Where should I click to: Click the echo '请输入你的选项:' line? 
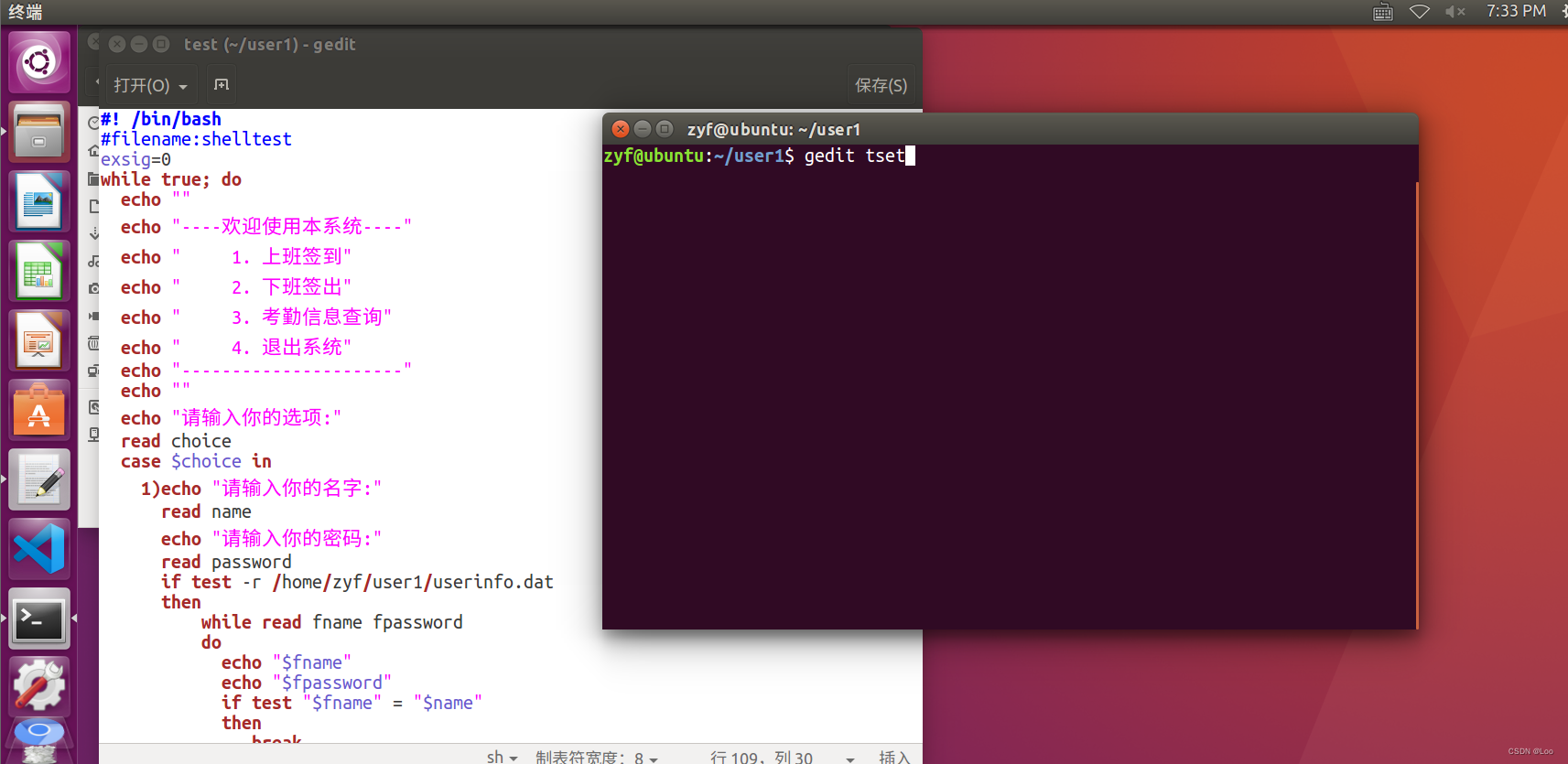[x=232, y=417]
